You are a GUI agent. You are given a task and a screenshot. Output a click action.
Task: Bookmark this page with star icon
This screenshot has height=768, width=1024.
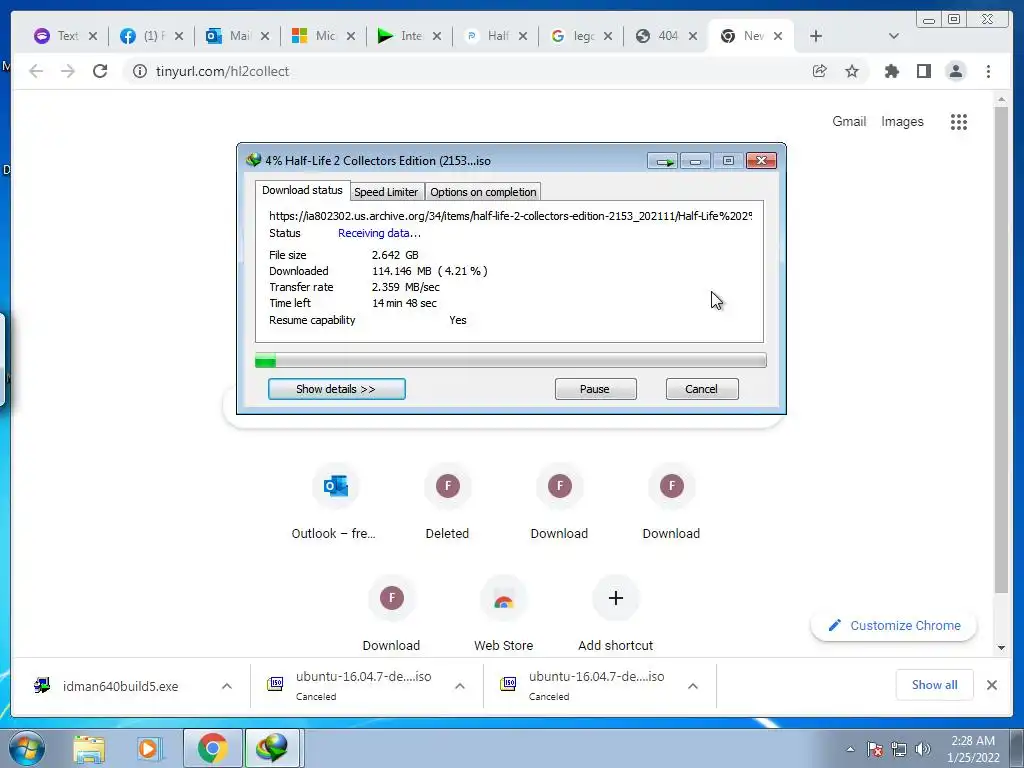pyautogui.click(x=852, y=71)
